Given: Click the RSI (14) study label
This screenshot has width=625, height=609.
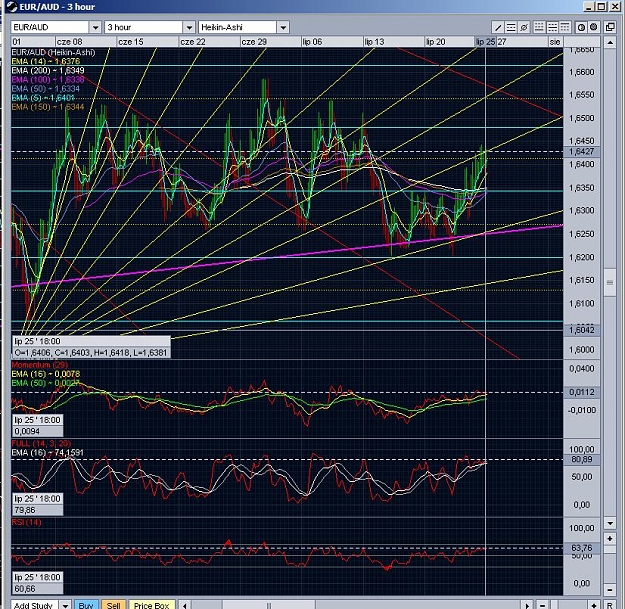Looking at the screenshot, I should tap(26, 522).
